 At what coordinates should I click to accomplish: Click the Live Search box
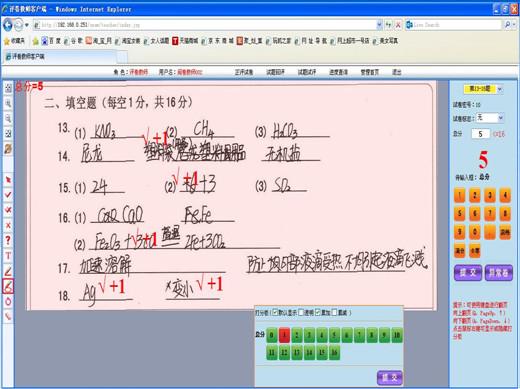[x=457, y=25]
